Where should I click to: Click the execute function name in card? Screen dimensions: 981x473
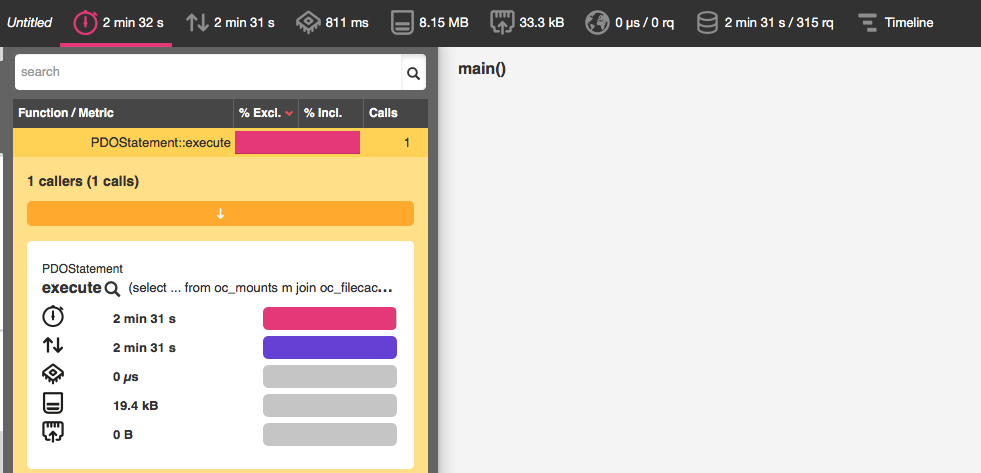point(71,288)
